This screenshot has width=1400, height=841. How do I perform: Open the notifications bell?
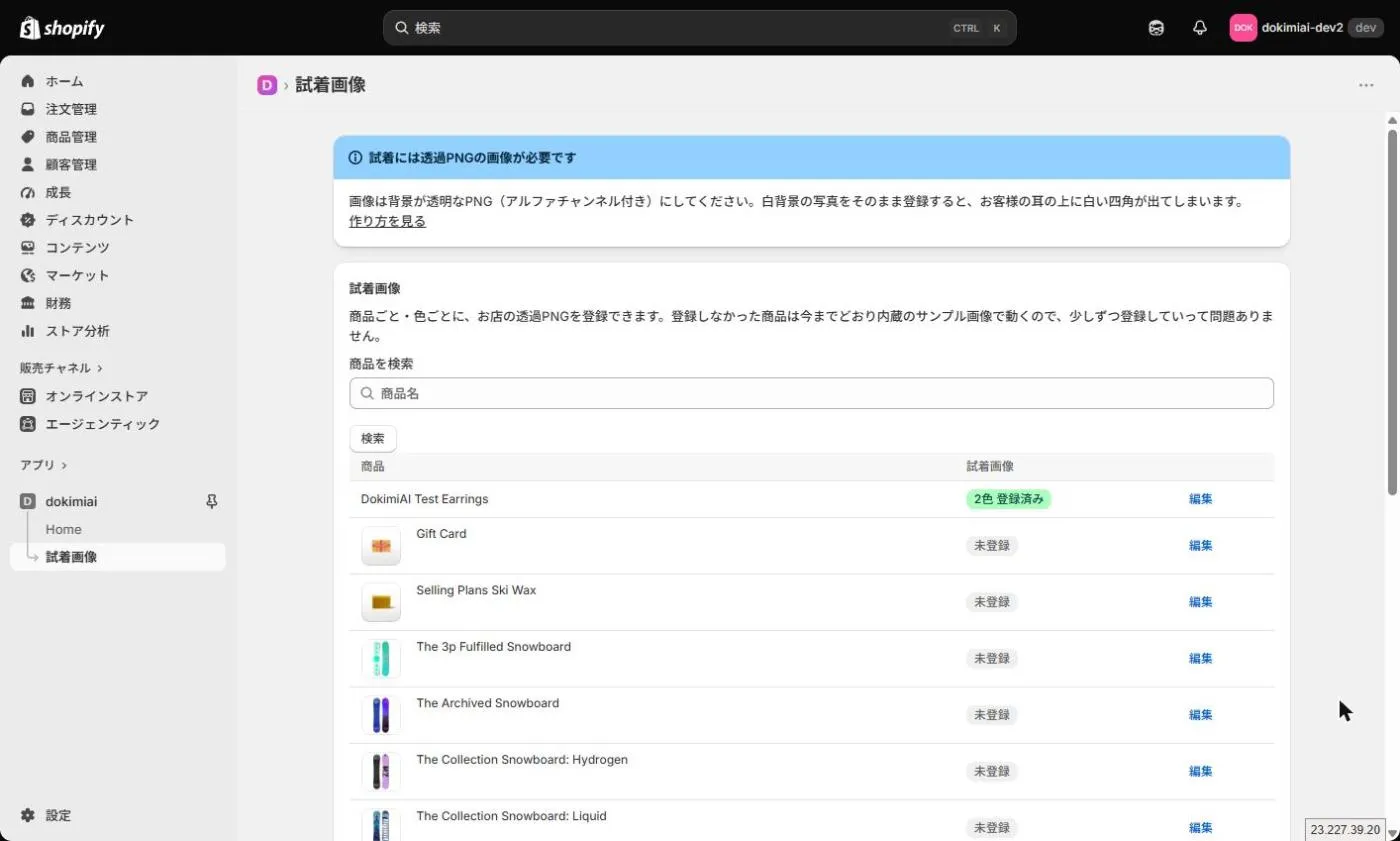1200,28
